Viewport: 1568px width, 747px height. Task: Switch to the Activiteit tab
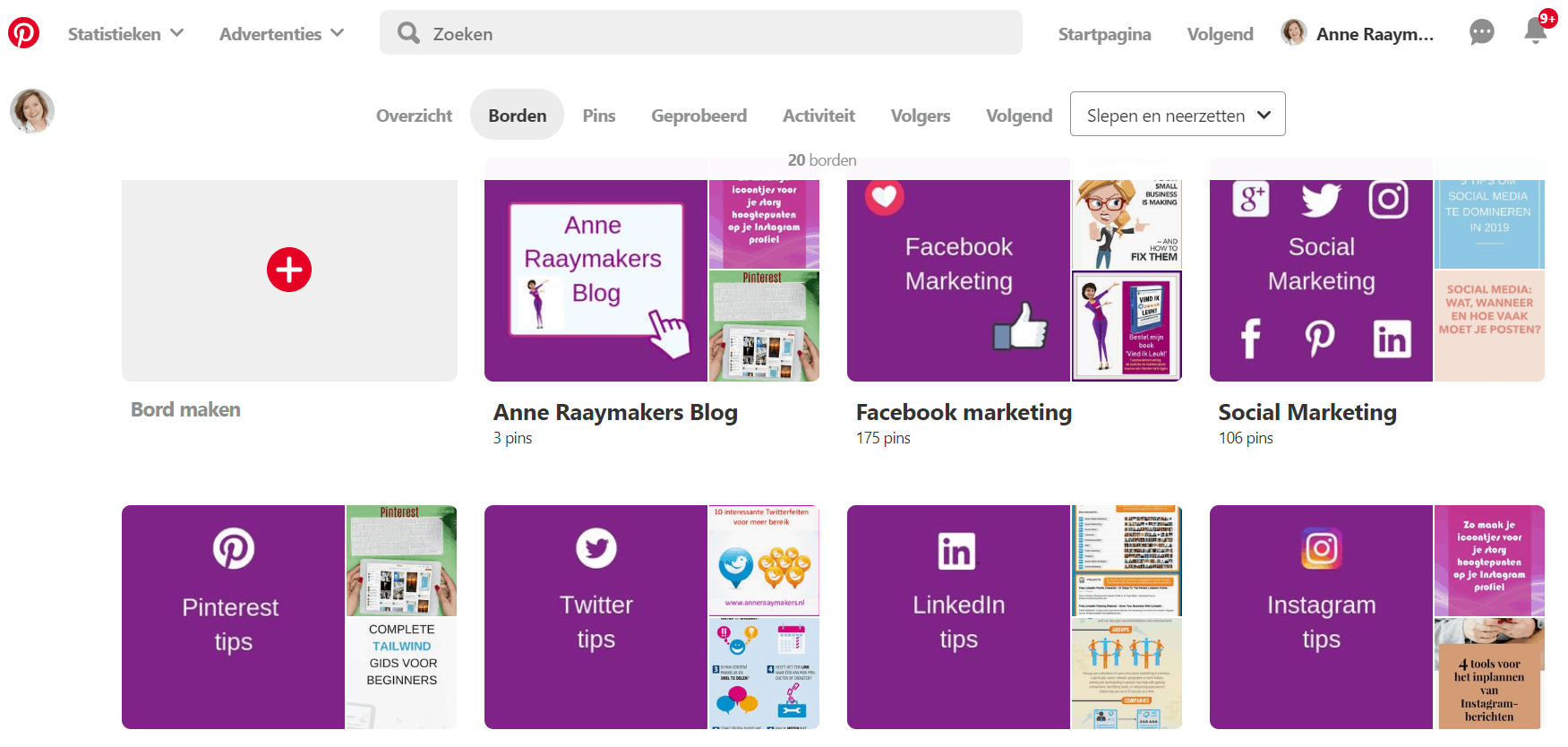tap(818, 116)
